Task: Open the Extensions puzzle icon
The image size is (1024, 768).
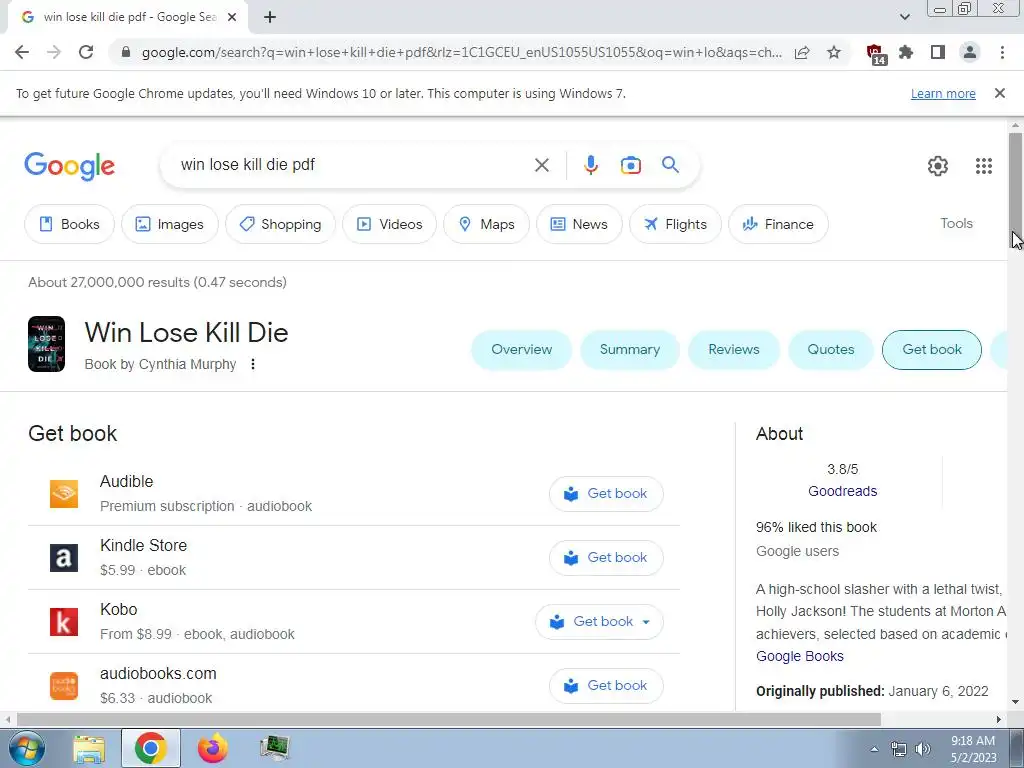Action: click(906, 52)
